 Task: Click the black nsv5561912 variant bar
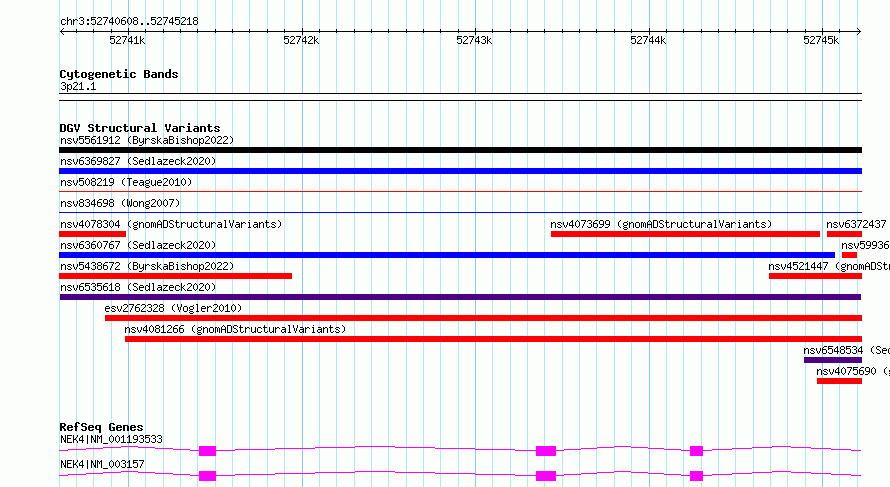(x=460, y=150)
